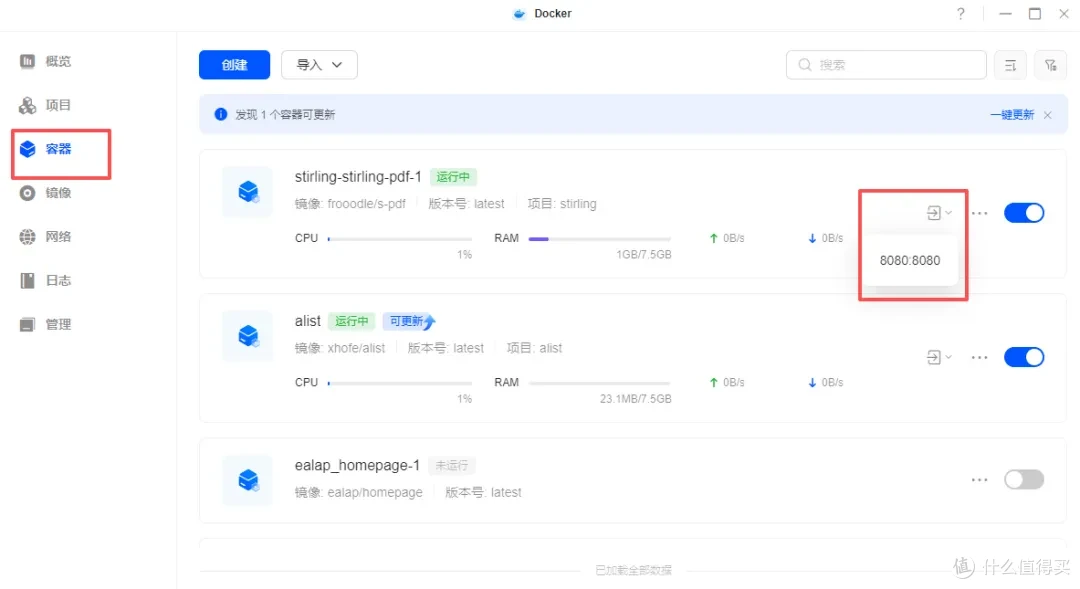Dismiss the container update notice banner
This screenshot has height=589, width=1080.
click(x=1048, y=115)
